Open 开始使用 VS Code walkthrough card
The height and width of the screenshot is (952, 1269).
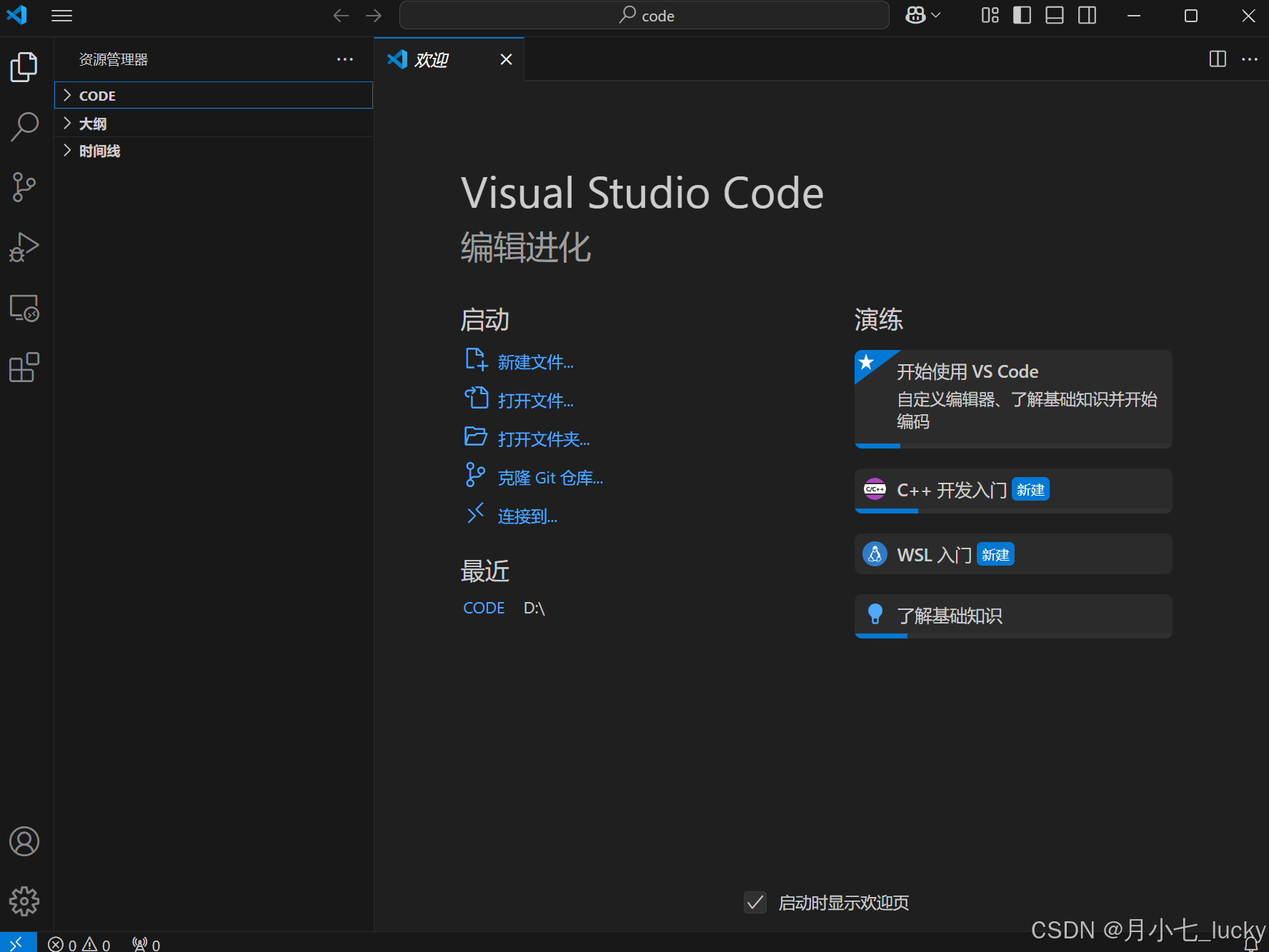tap(1013, 399)
